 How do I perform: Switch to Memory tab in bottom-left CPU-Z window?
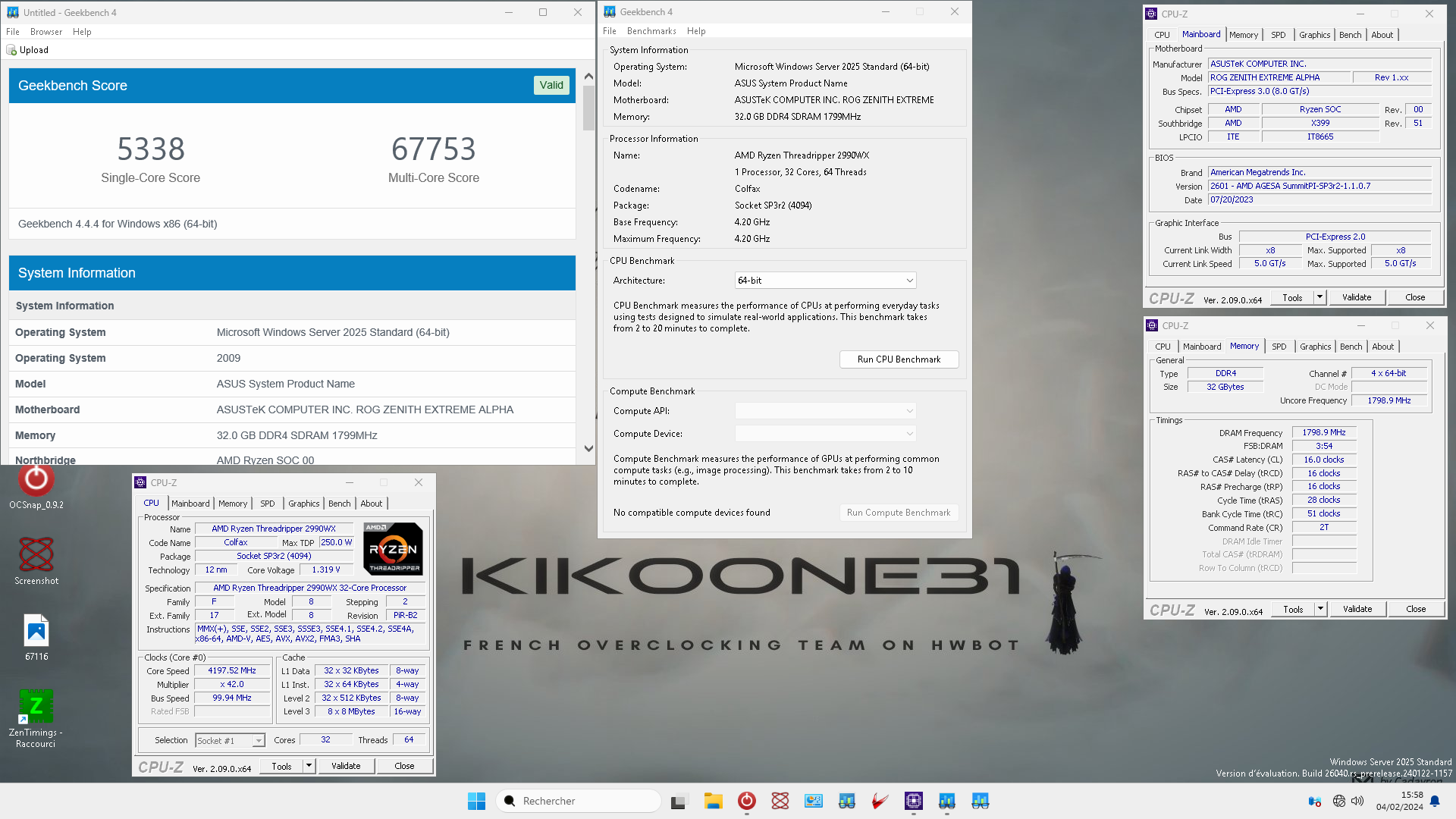coord(233,504)
